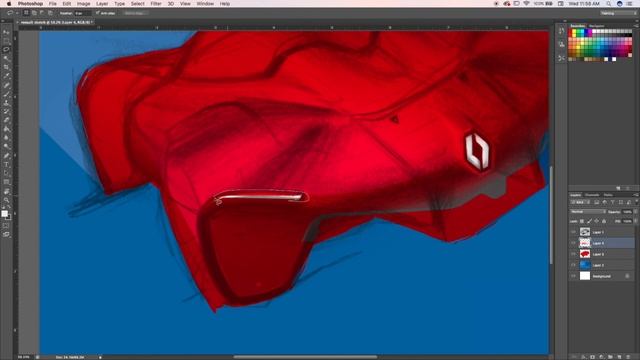640x360 pixels.
Task: Open Spotlight search in menu bar
Action: [x=609, y=4]
